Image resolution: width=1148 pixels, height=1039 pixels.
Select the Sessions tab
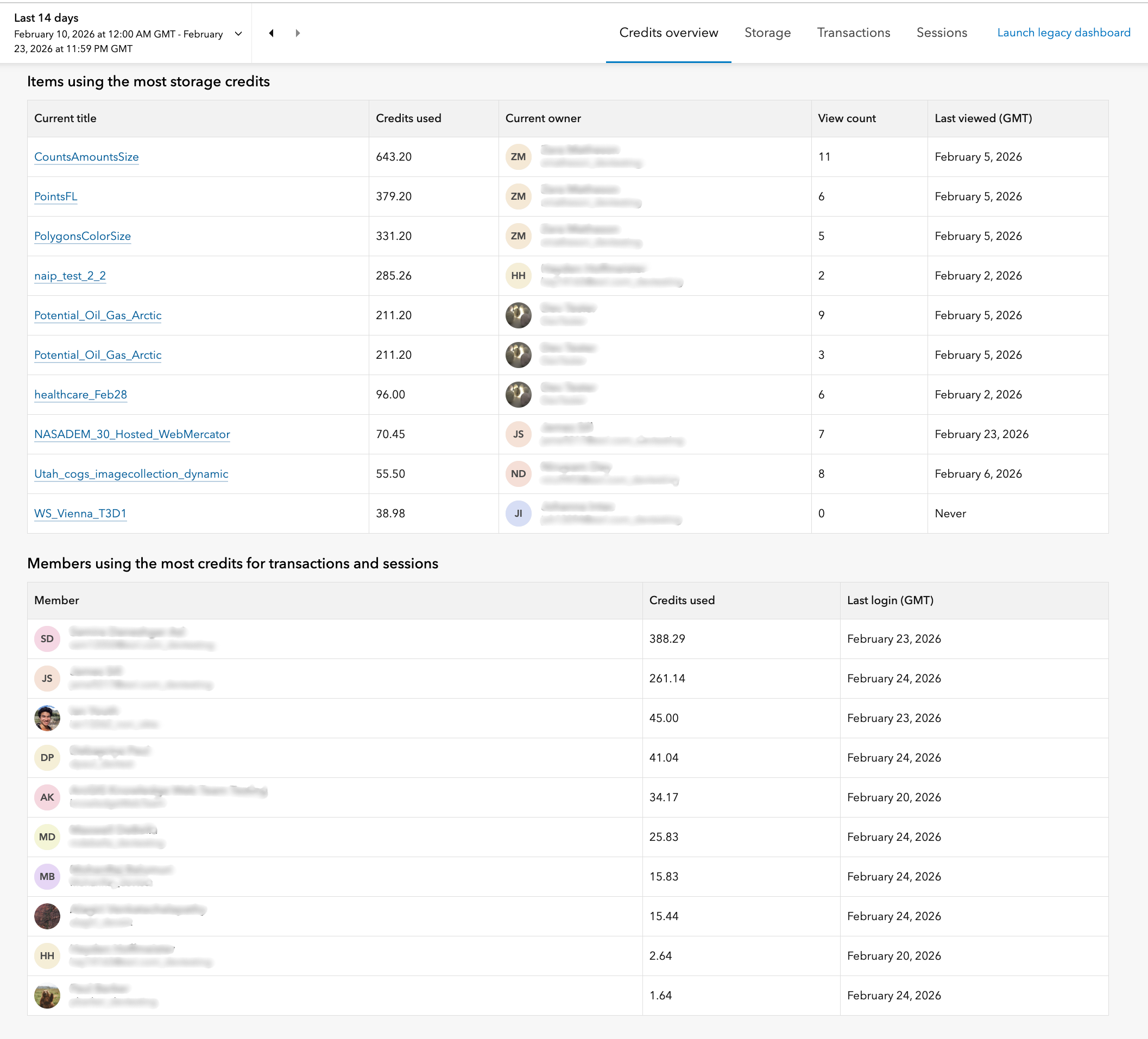click(x=941, y=33)
